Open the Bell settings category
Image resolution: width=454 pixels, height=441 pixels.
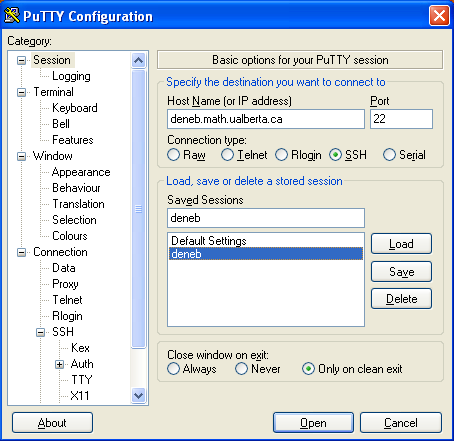(x=61, y=124)
